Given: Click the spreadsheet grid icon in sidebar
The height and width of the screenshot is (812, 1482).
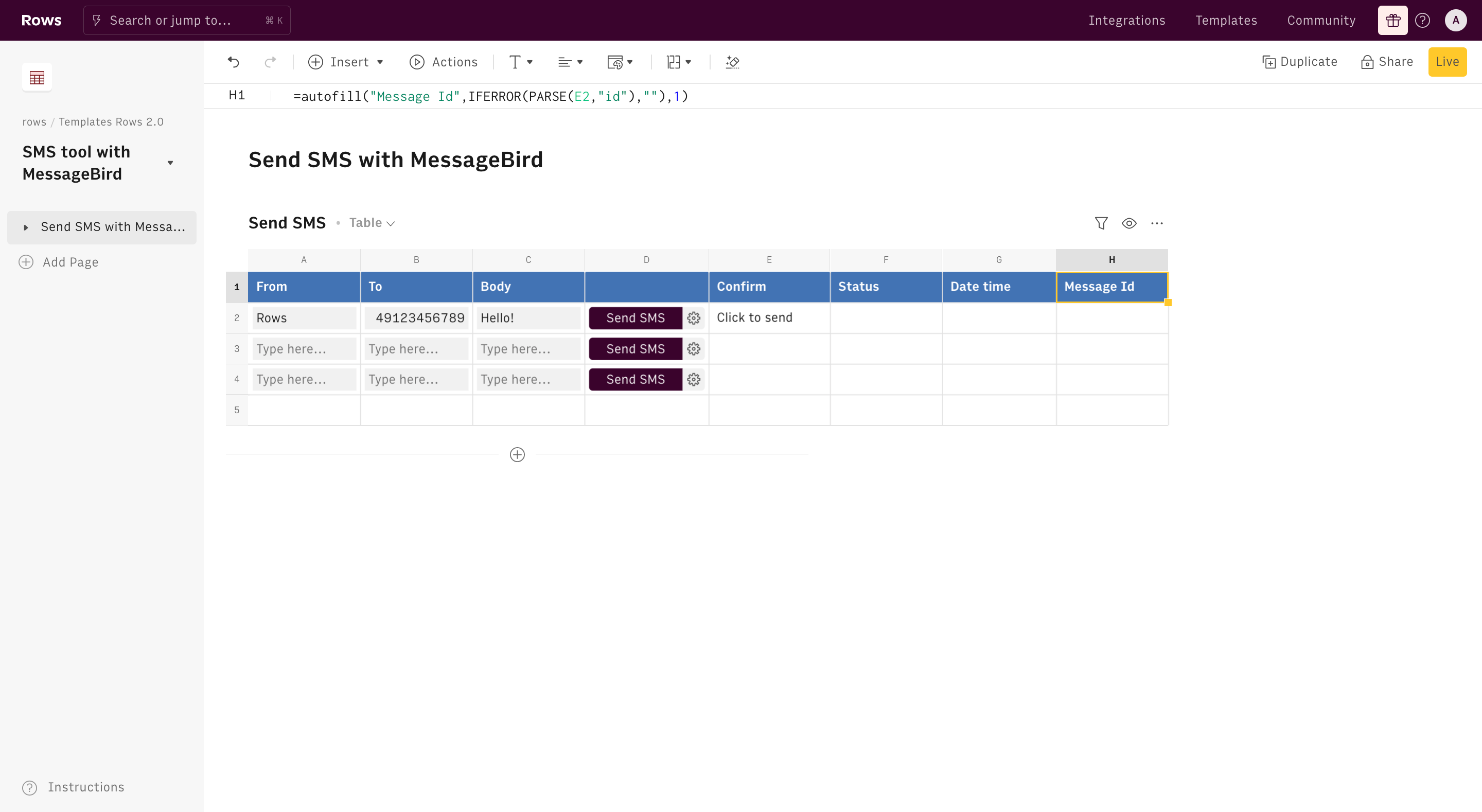Looking at the screenshot, I should (37, 77).
